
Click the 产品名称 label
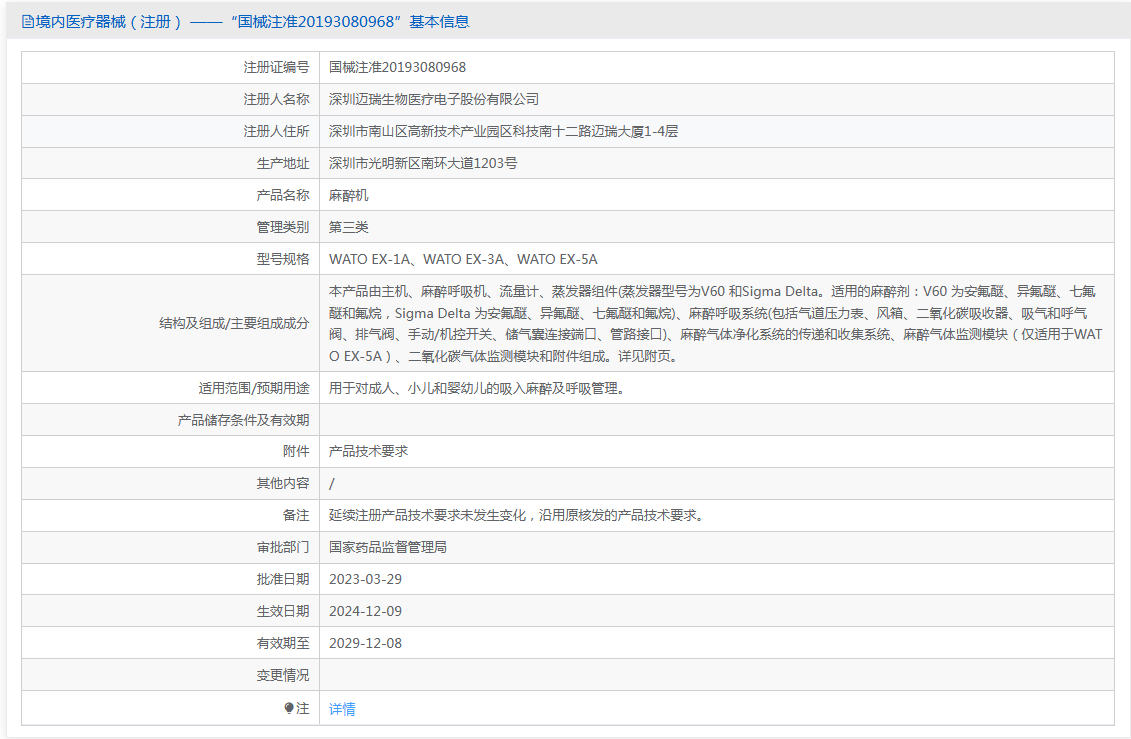coord(283,195)
